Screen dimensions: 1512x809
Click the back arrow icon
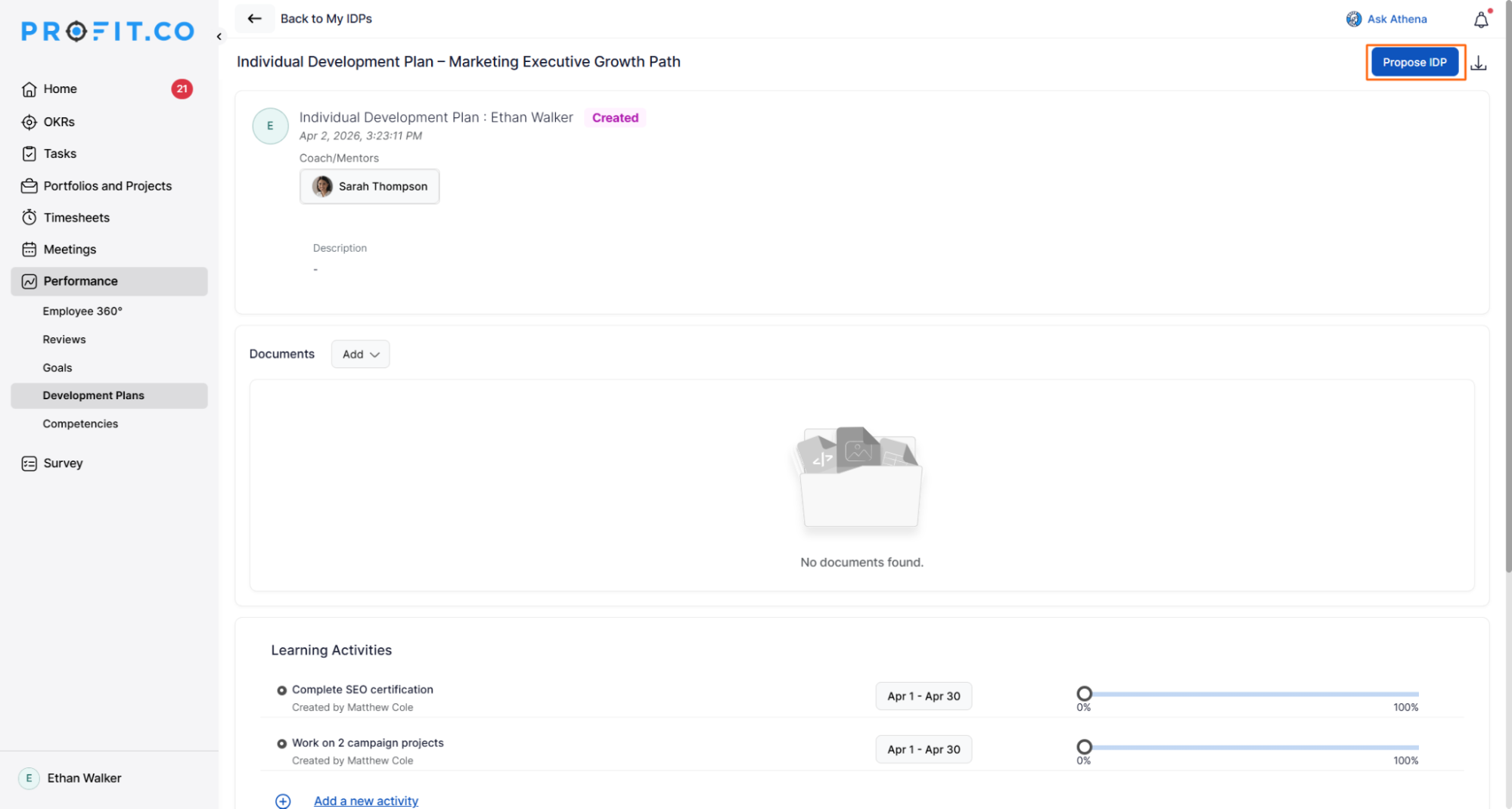click(255, 19)
